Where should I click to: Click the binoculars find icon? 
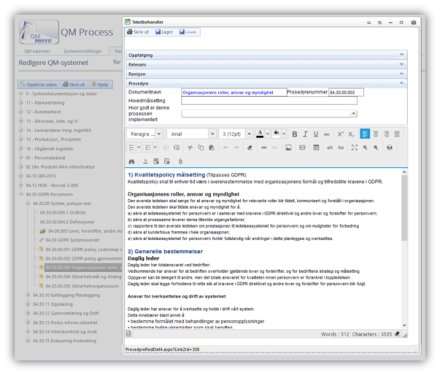tap(132, 161)
